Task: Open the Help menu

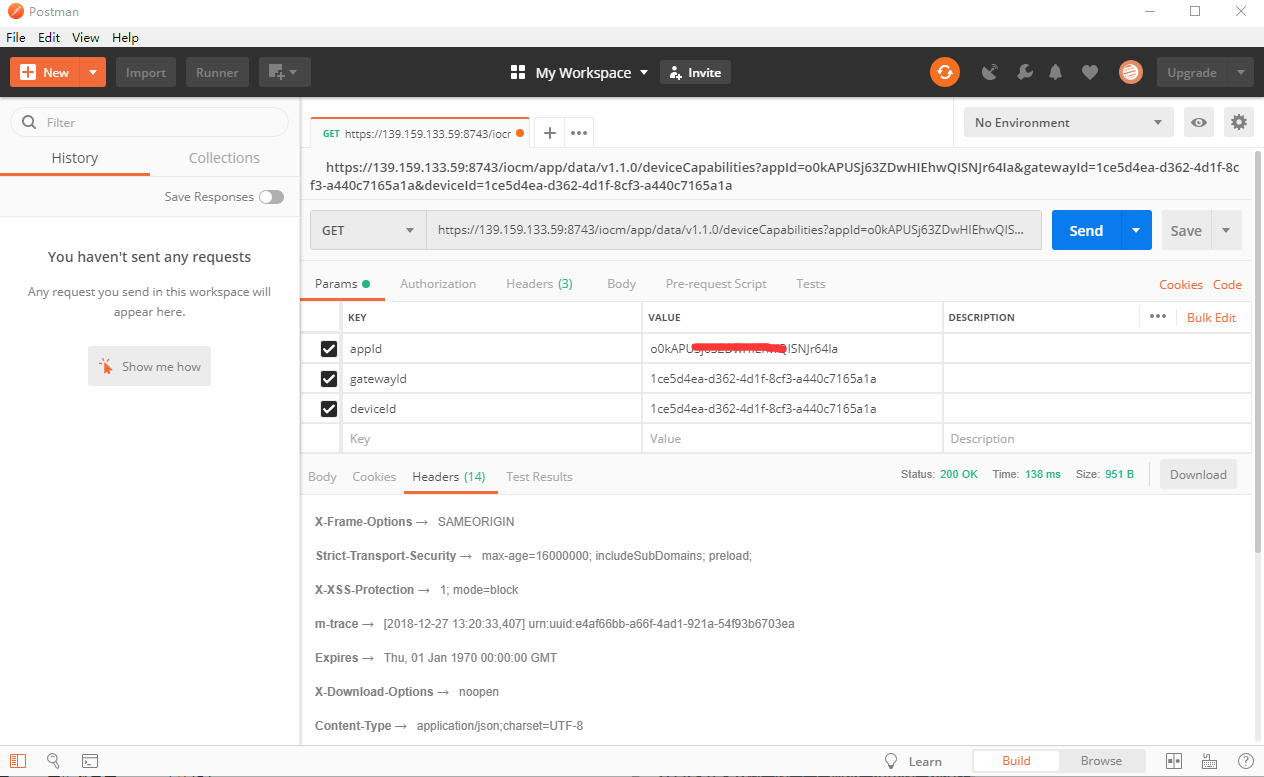Action: pyautogui.click(x=125, y=37)
